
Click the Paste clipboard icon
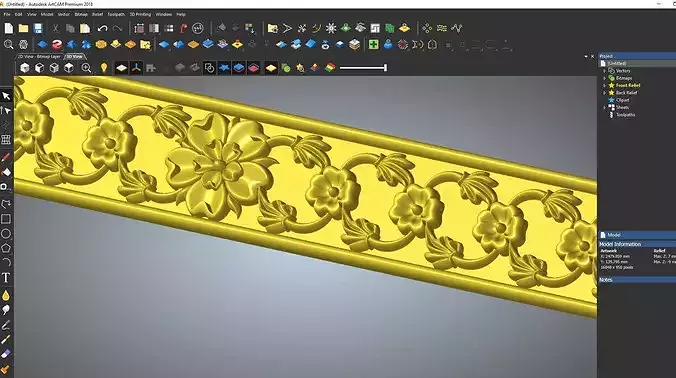pyautogui.click(x=85, y=28)
